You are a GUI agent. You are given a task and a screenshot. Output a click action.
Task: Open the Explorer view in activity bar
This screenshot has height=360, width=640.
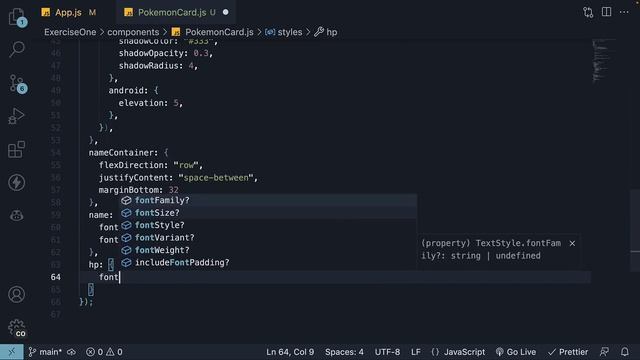(x=17, y=18)
